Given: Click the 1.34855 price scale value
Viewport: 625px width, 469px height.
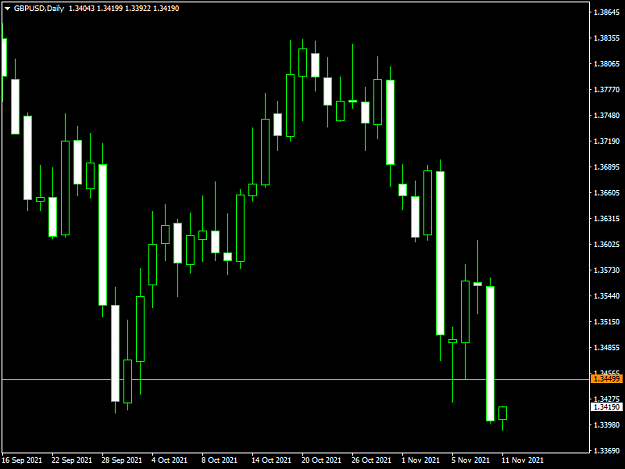Looking at the screenshot, I should coord(607,347).
